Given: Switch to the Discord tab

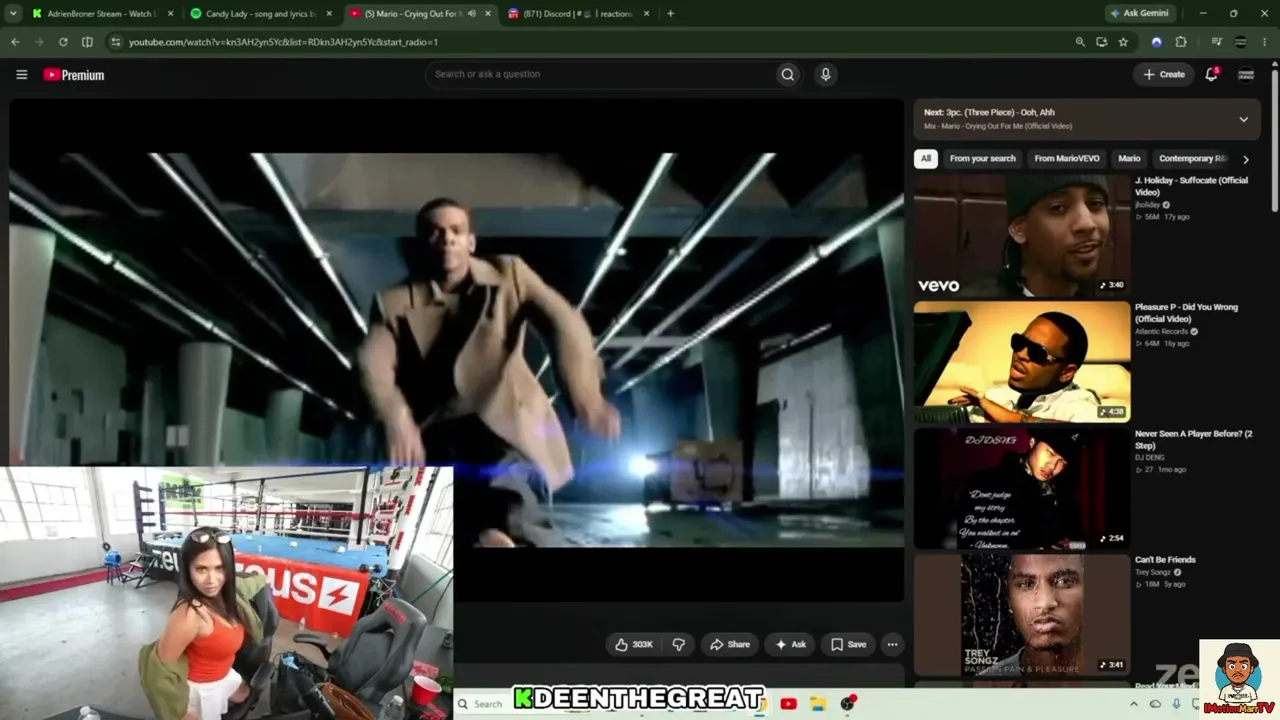Looking at the screenshot, I should coord(579,14).
